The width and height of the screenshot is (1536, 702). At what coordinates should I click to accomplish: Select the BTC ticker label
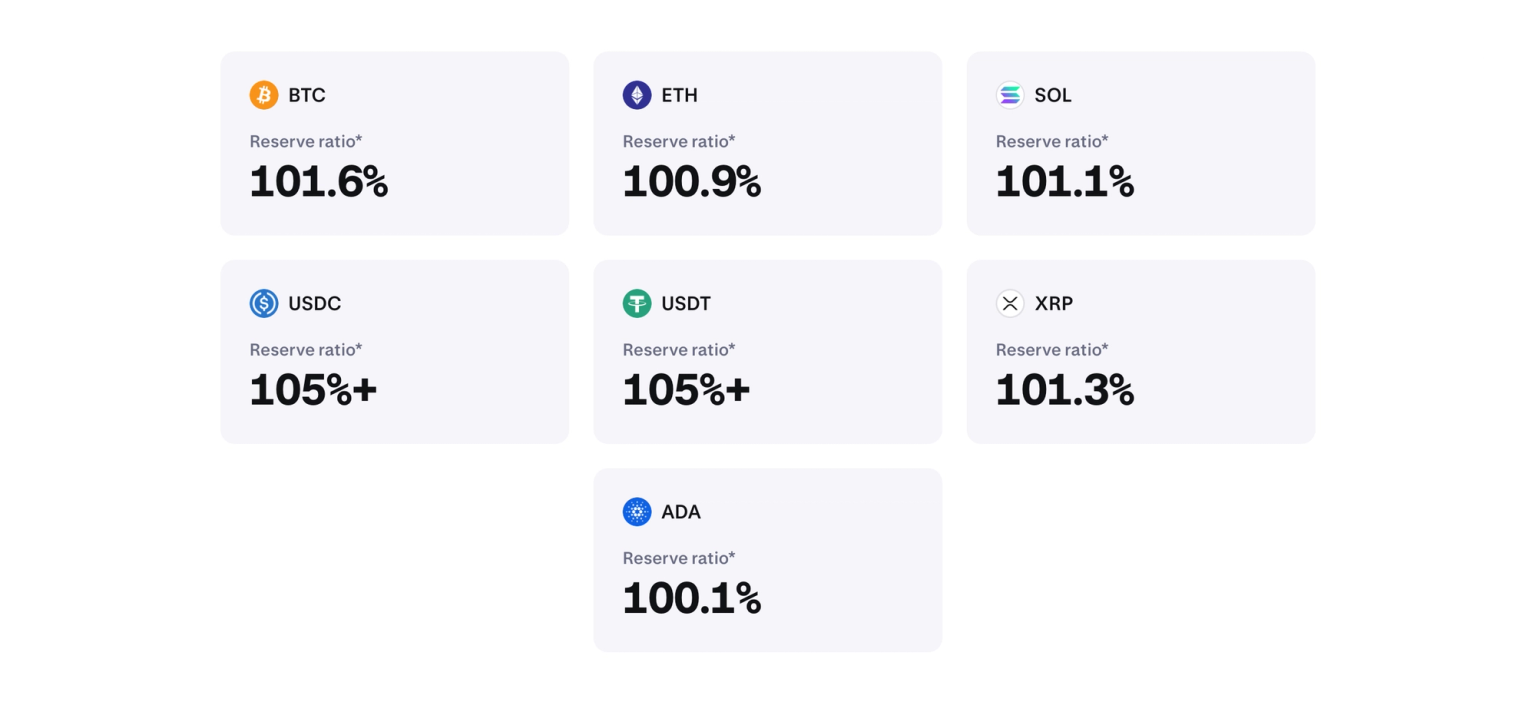[x=307, y=95]
